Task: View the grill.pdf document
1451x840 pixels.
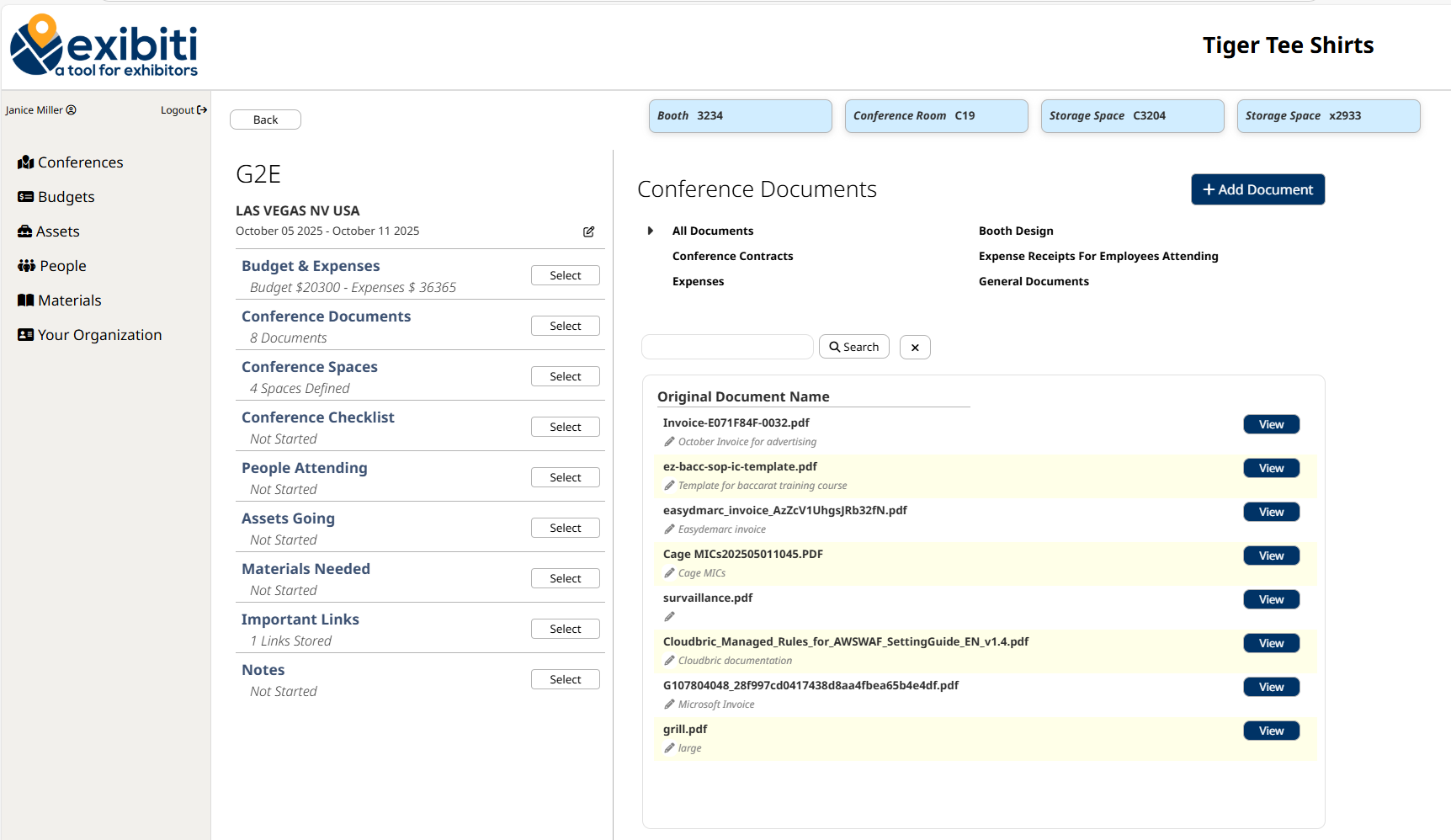Action: [x=1271, y=731]
